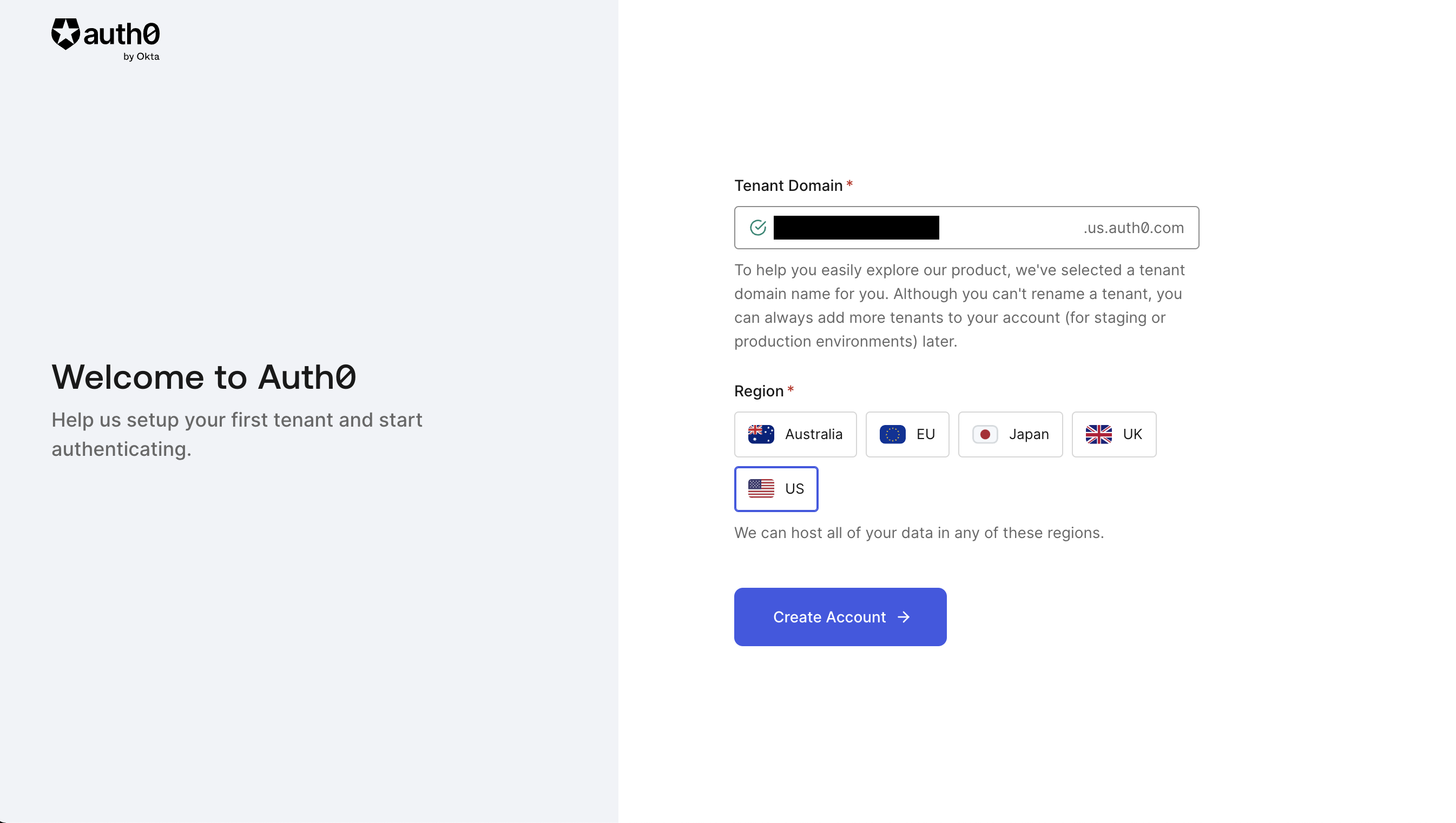Click the US flag icon
1456x823 pixels.
click(x=761, y=488)
